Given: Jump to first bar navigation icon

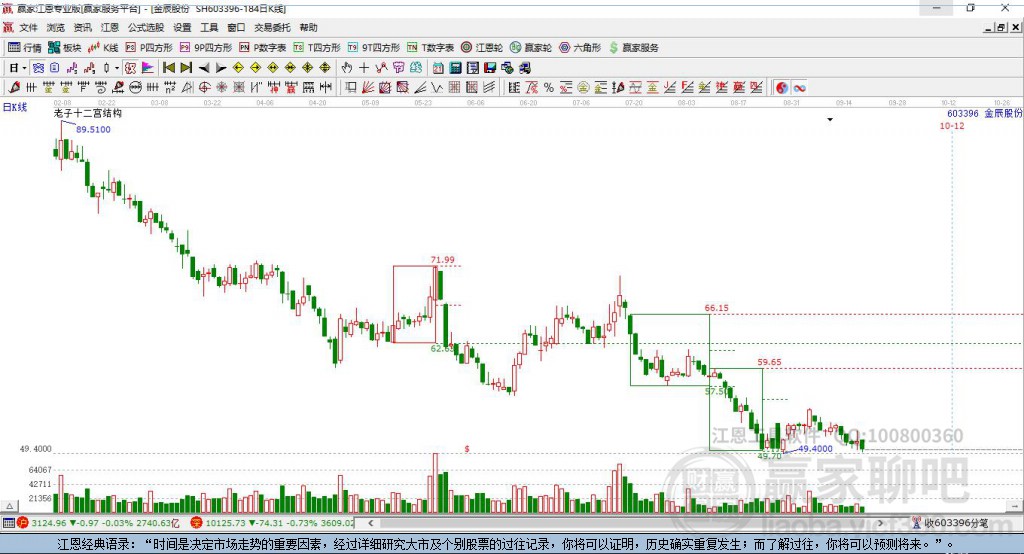Looking at the screenshot, I should (168, 68).
